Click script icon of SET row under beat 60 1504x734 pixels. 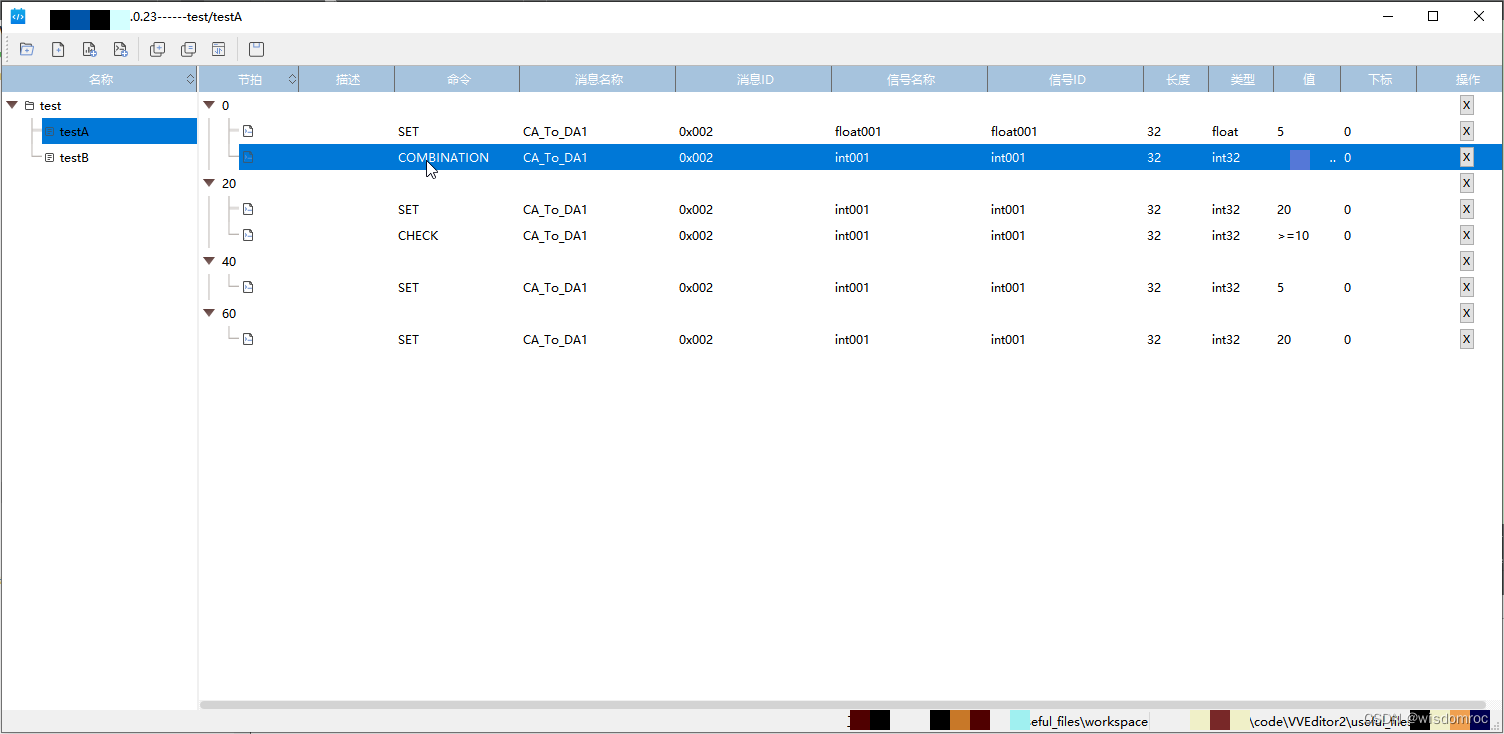coord(248,339)
